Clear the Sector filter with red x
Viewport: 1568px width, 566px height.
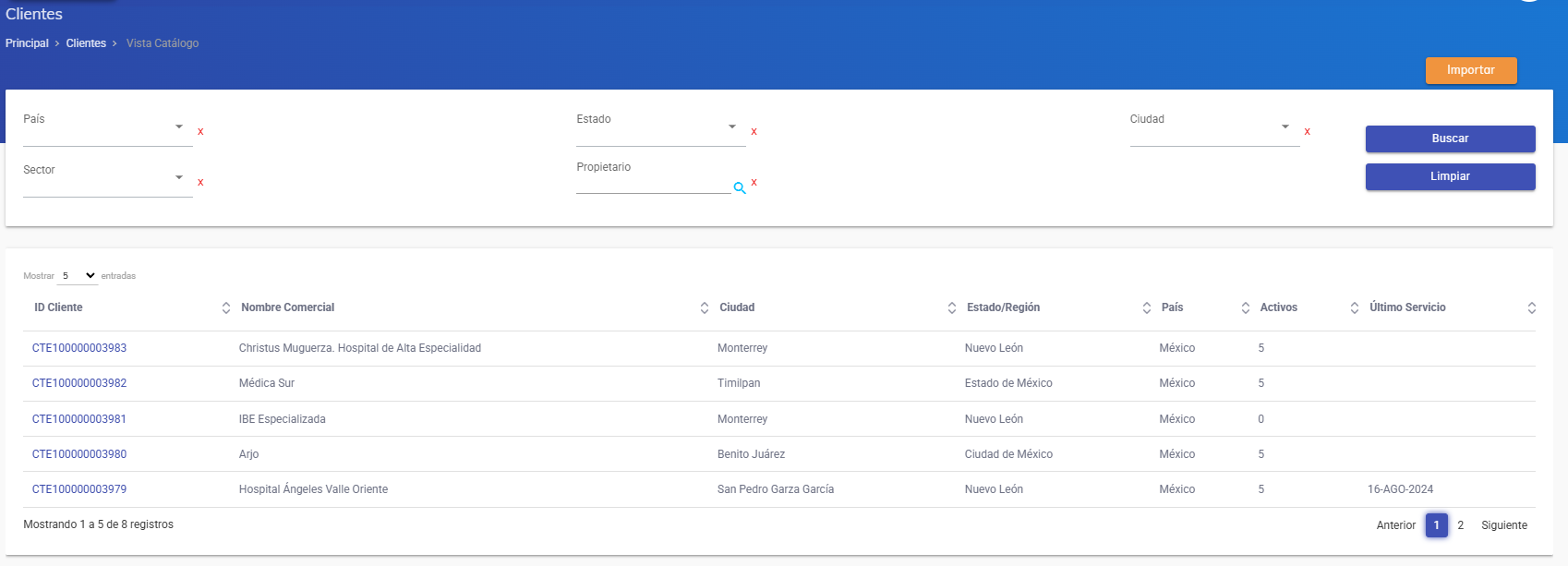click(200, 183)
